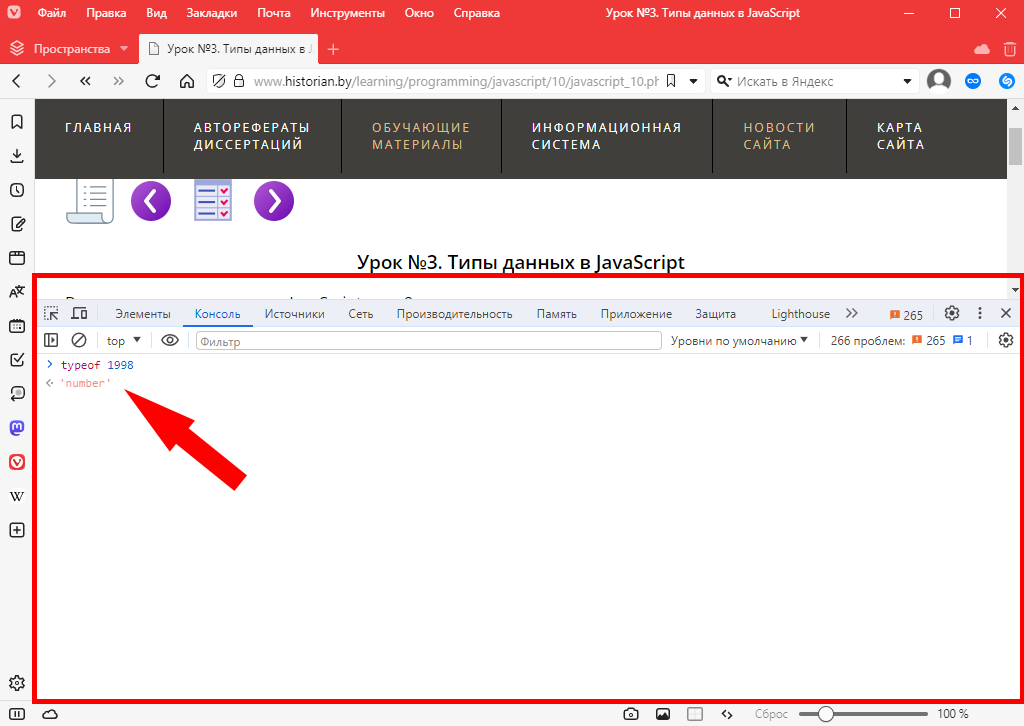Toggle live expression eye icon
This screenshot has width=1024, height=726.
170,341
